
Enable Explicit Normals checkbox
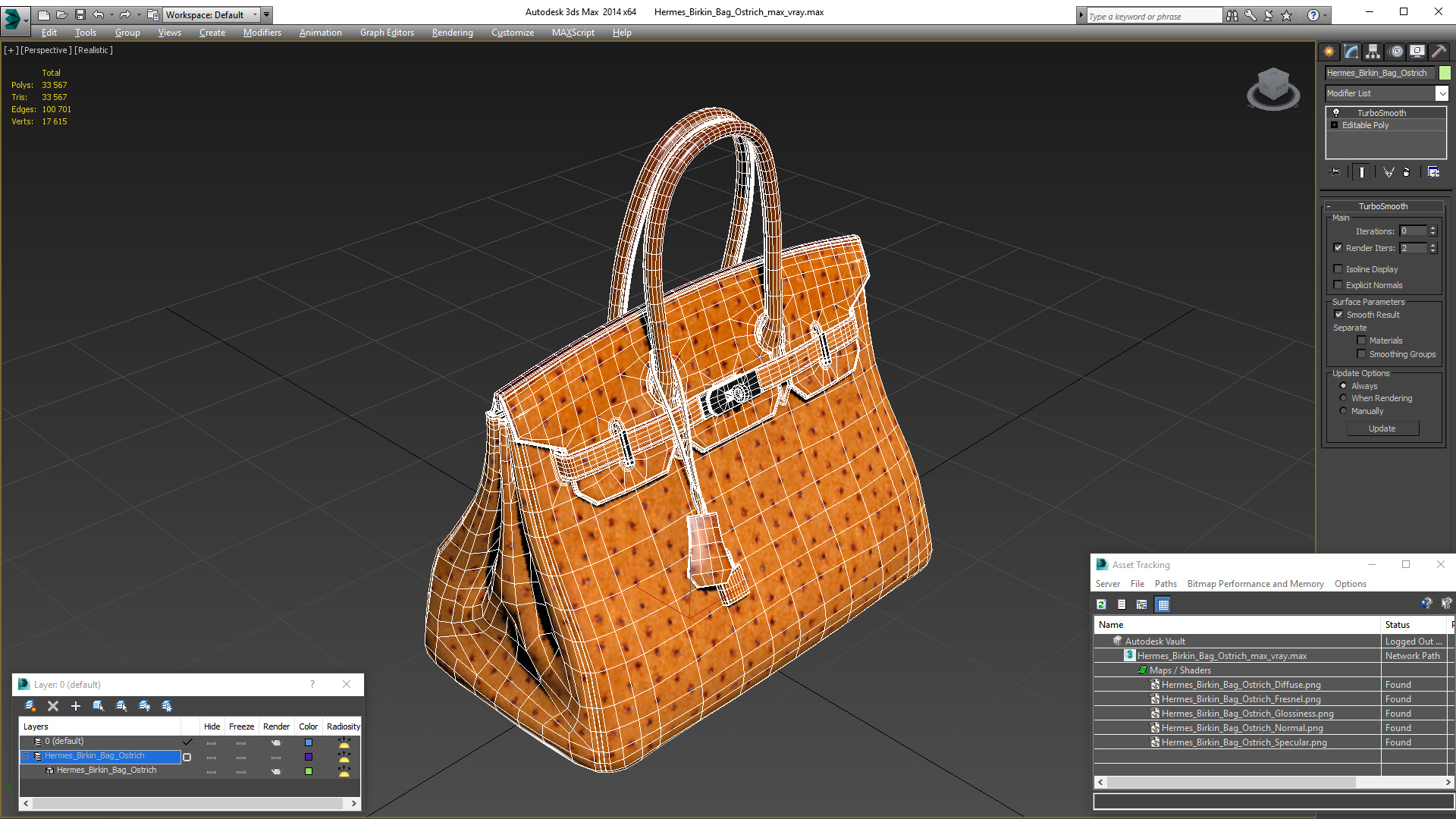tap(1338, 285)
